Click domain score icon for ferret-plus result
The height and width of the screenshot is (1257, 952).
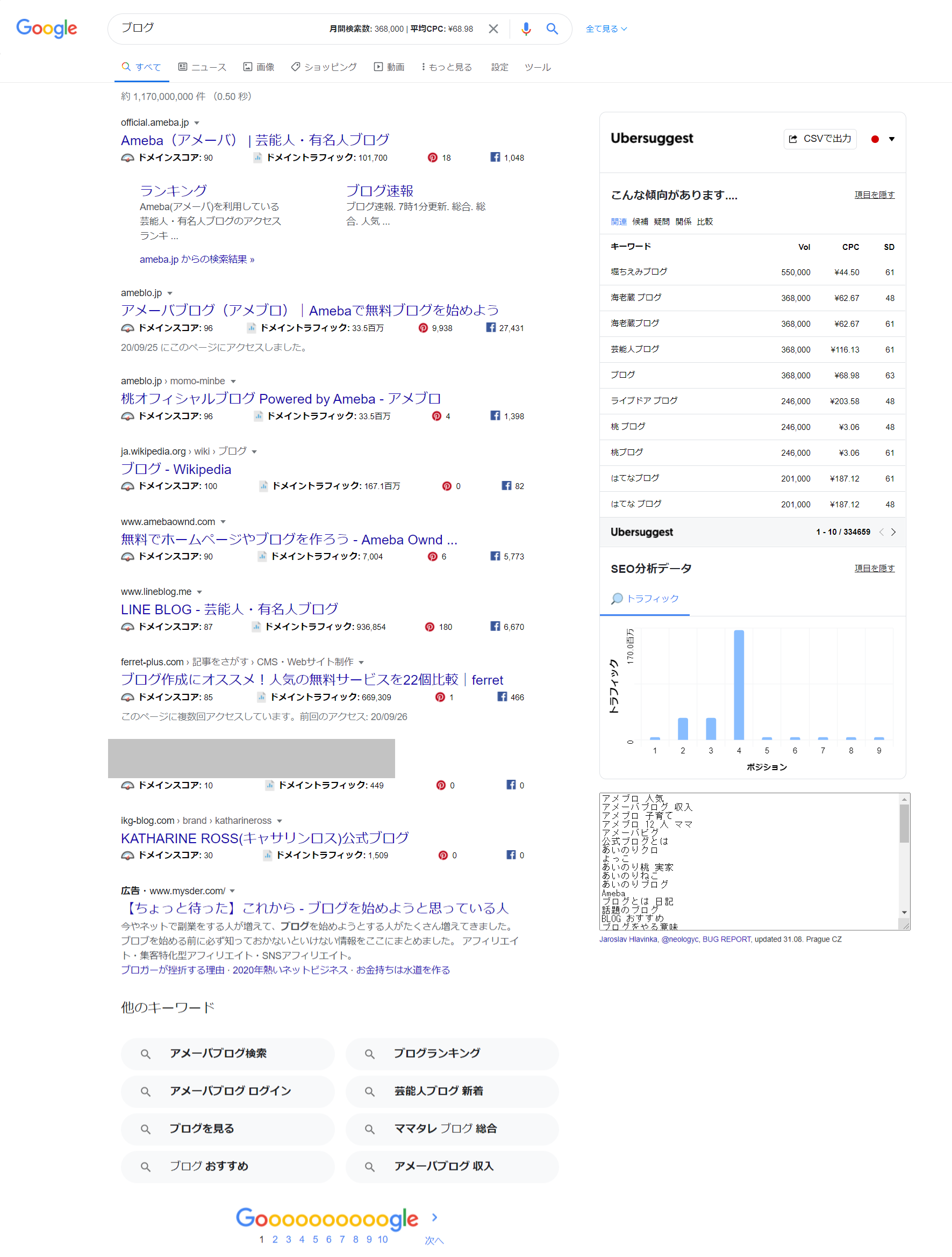click(x=127, y=697)
